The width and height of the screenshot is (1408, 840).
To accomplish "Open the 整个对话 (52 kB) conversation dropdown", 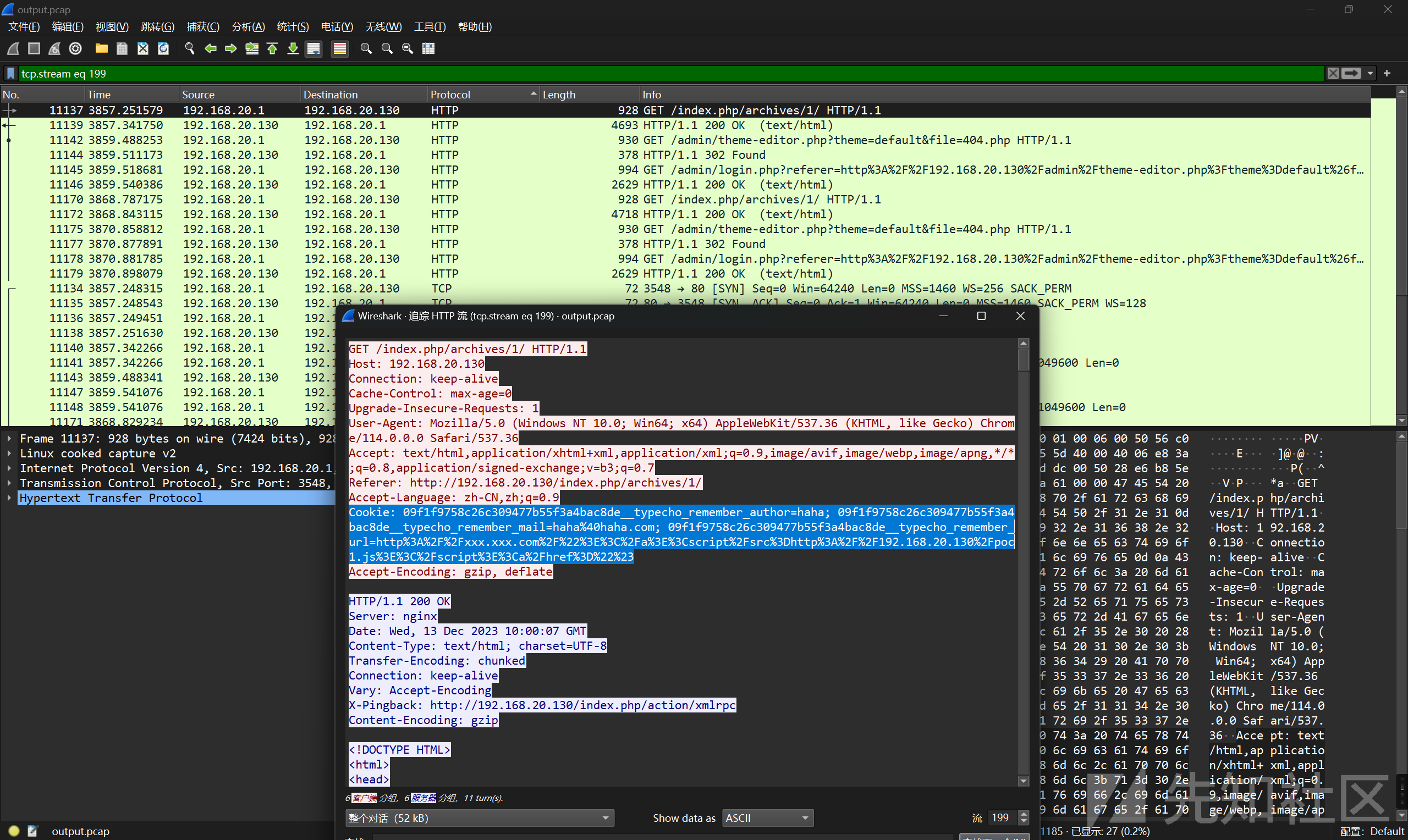I will point(480,818).
